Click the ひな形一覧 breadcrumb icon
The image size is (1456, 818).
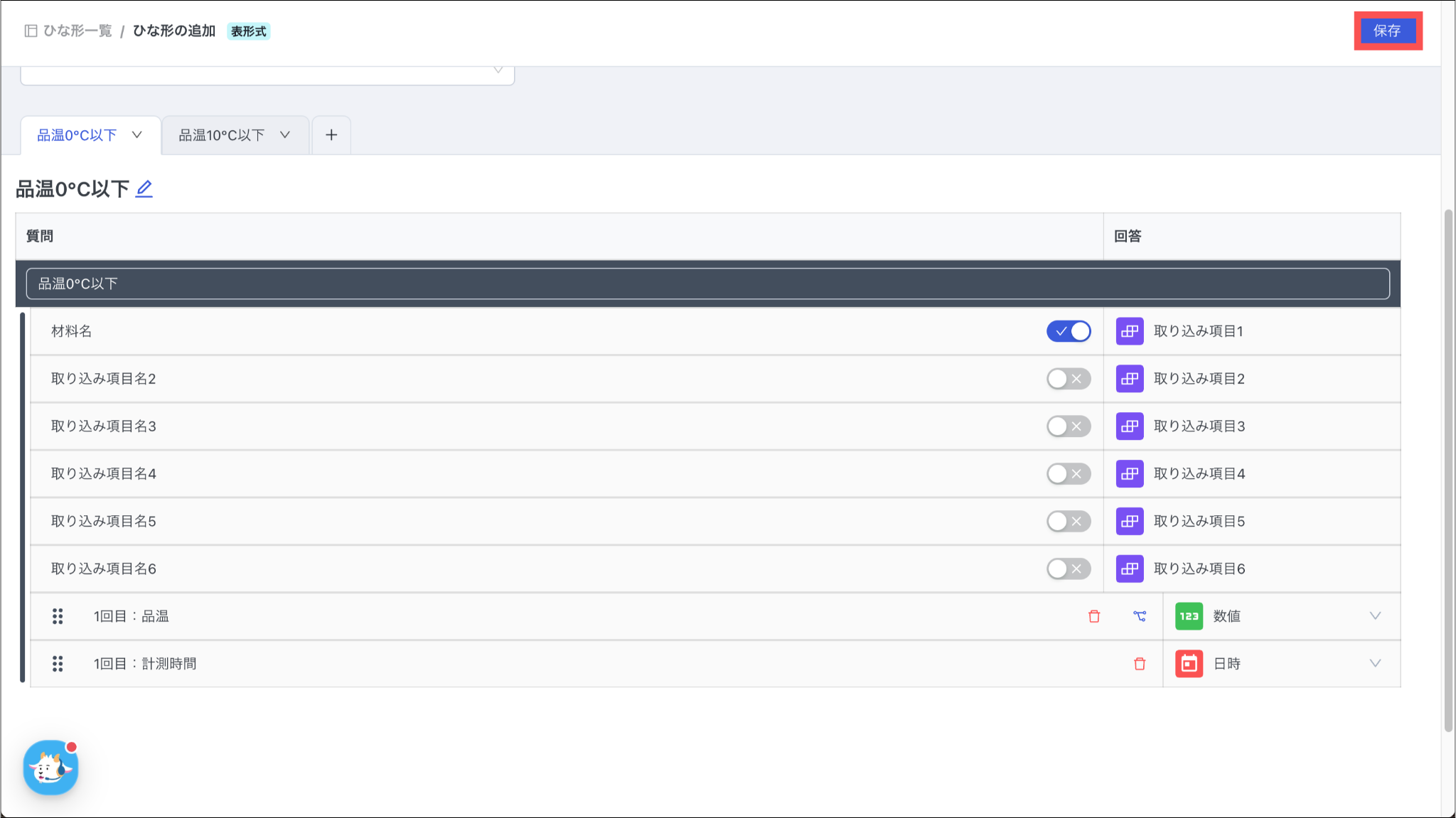[x=31, y=31]
